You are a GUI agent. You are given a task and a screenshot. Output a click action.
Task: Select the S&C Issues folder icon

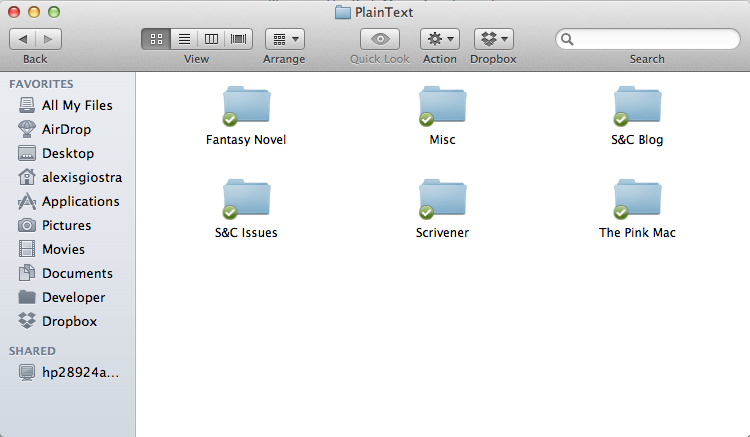[x=246, y=198]
